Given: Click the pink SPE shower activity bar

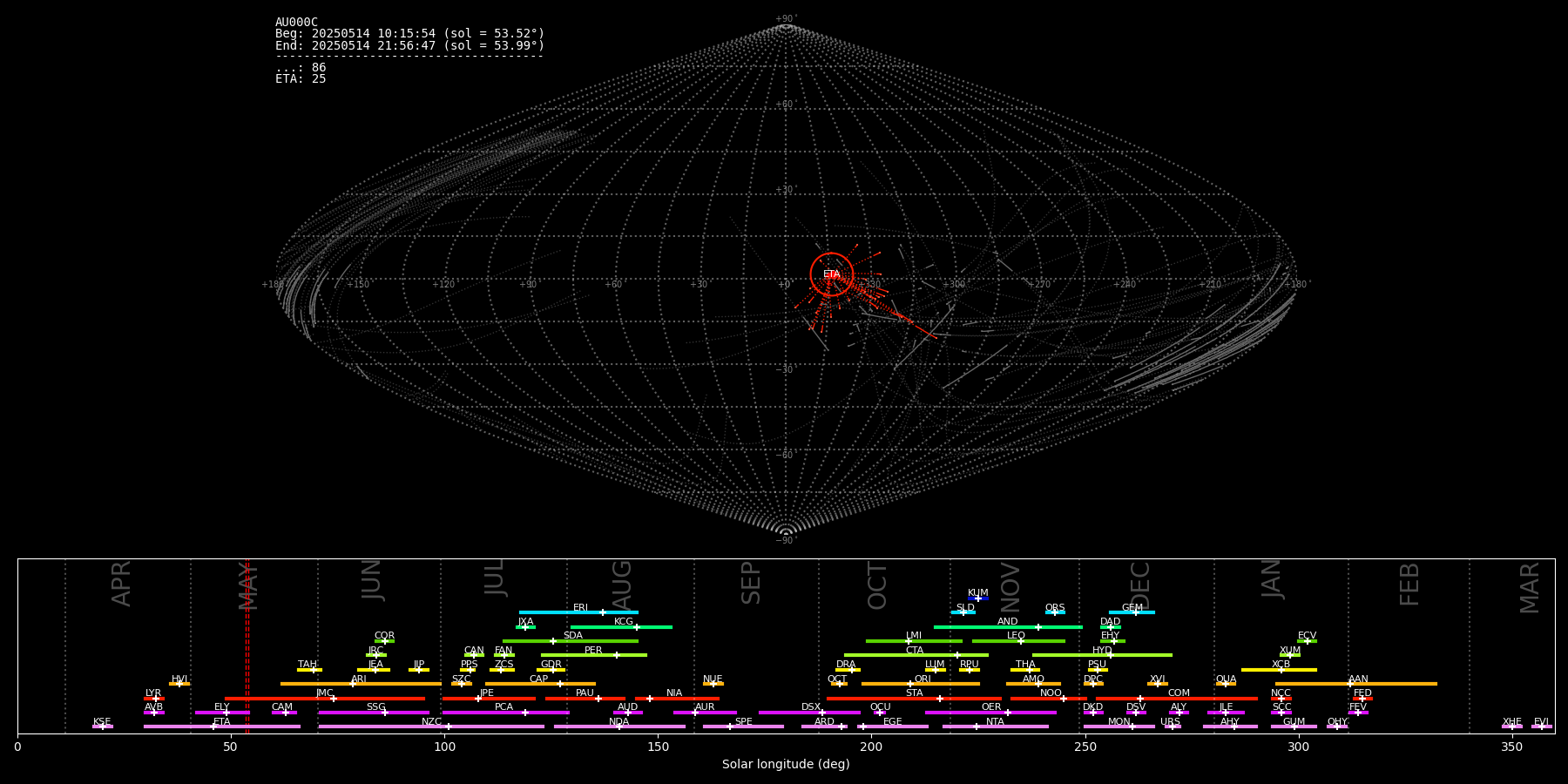Looking at the screenshot, I should (x=743, y=727).
